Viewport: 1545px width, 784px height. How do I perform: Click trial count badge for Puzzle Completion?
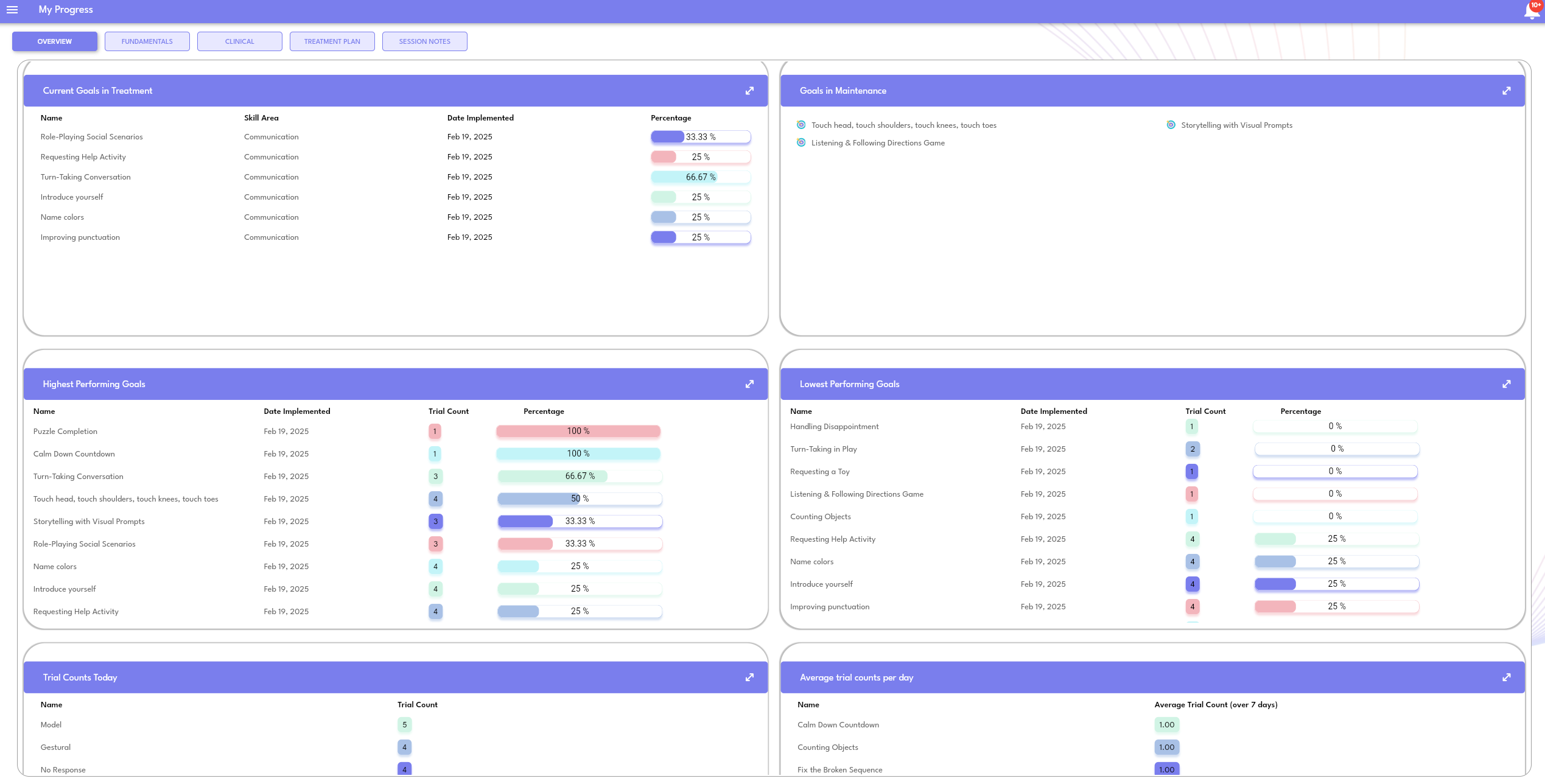pyautogui.click(x=435, y=432)
